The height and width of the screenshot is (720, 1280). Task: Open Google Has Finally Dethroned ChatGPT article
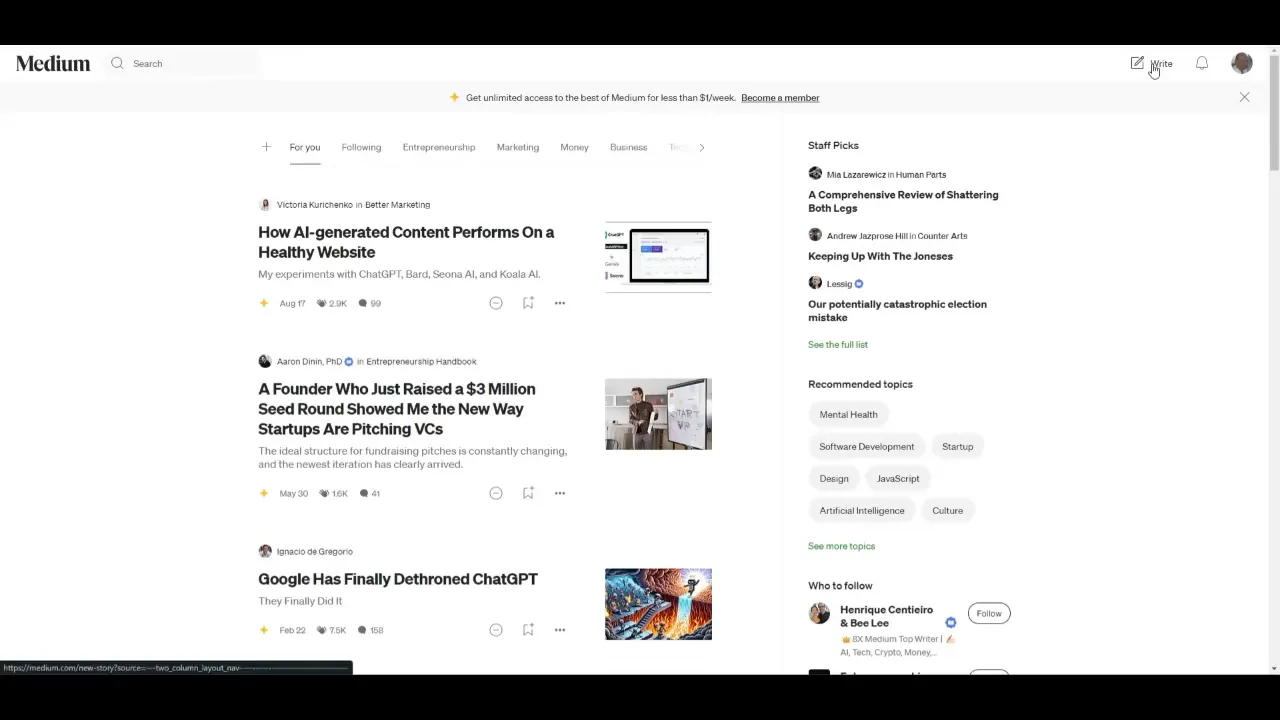coord(398,579)
